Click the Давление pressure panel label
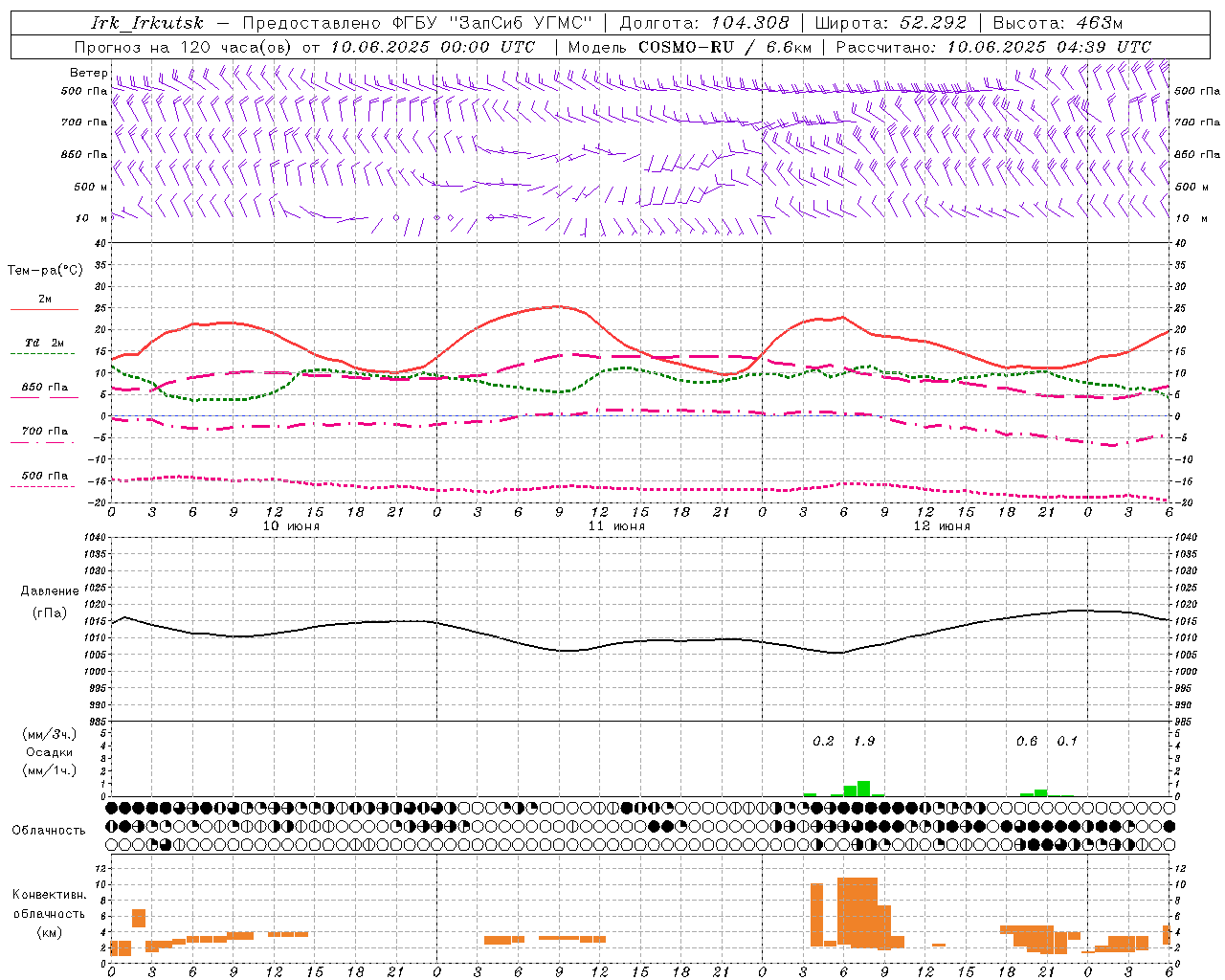Screen dimensions: 1225x980 (50, 591)
